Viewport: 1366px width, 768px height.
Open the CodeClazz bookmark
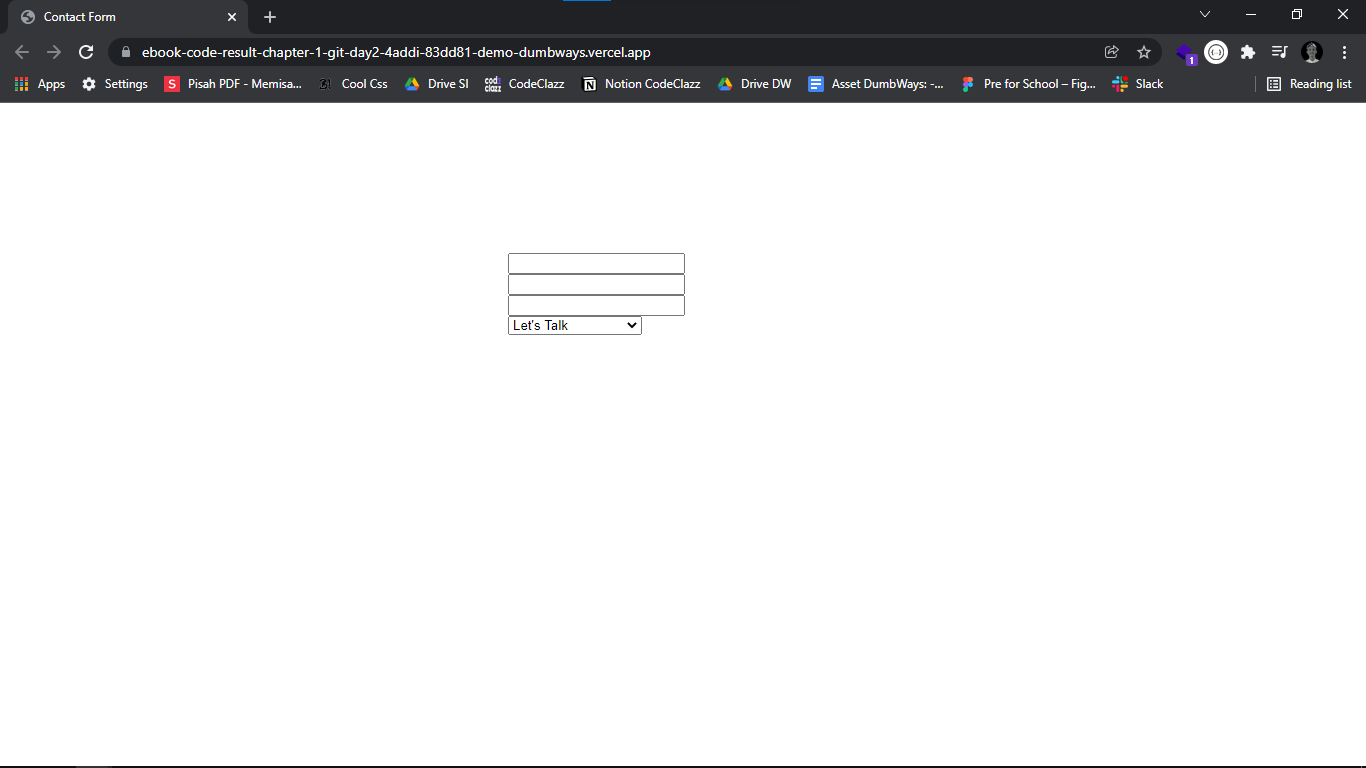tap(525, 84)
